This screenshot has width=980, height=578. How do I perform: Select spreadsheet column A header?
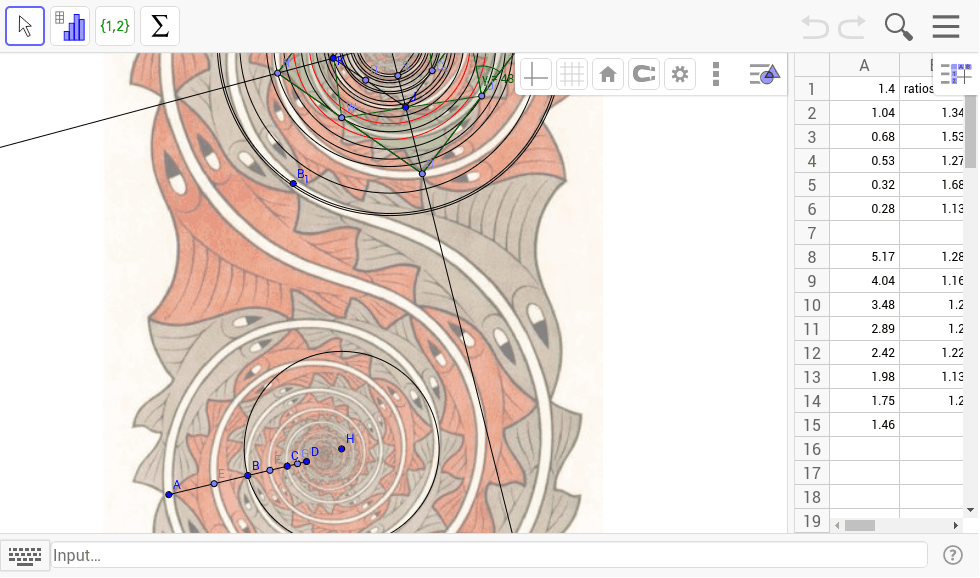[x=864, y=65]
